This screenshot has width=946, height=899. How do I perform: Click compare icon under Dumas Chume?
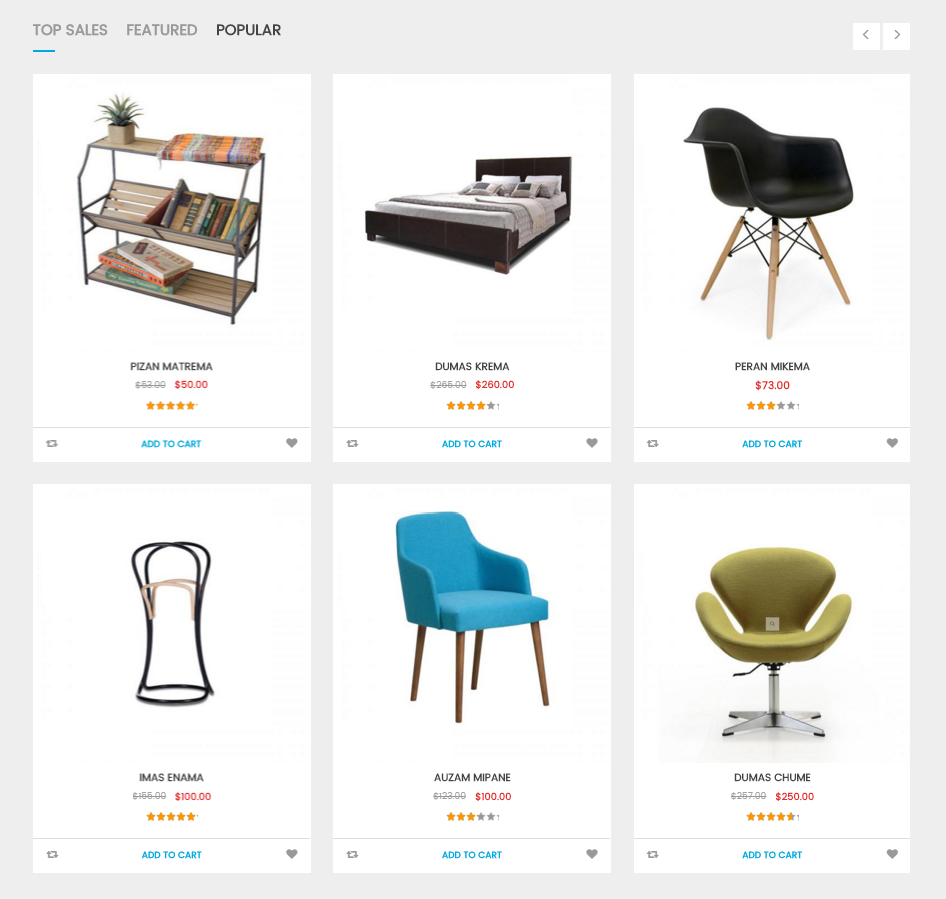point(653,854)
